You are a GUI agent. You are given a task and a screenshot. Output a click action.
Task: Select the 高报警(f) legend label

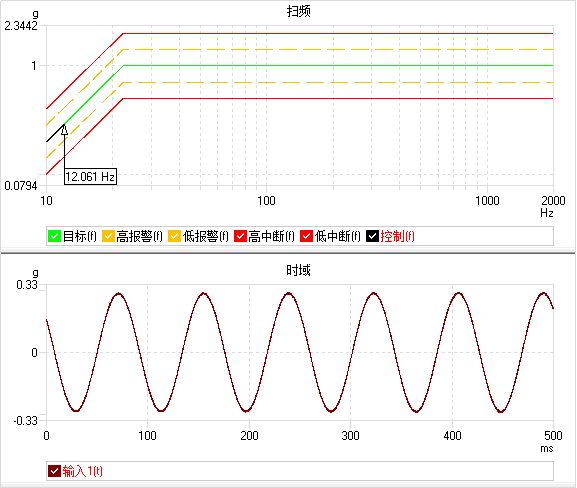pos(139,236)
